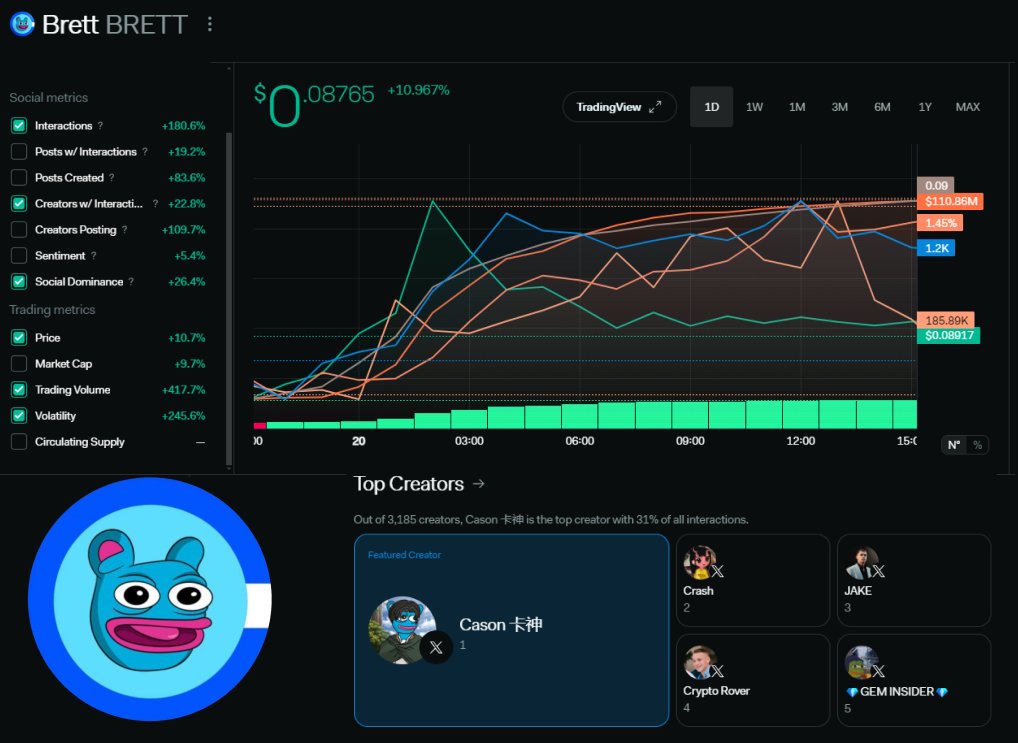
Task: Click the X logo on GEM INSIDER's avatar
Action: point(878,672)
